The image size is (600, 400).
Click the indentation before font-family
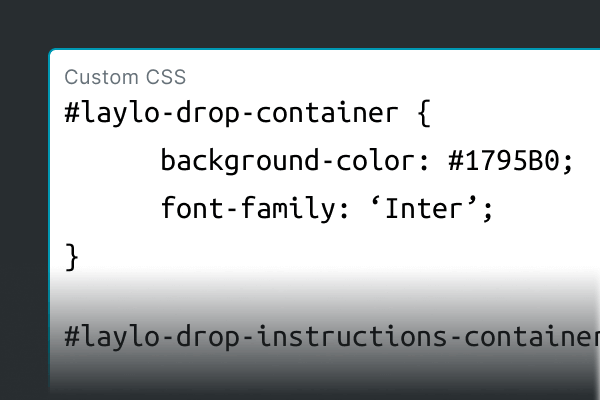pos(110,209)
